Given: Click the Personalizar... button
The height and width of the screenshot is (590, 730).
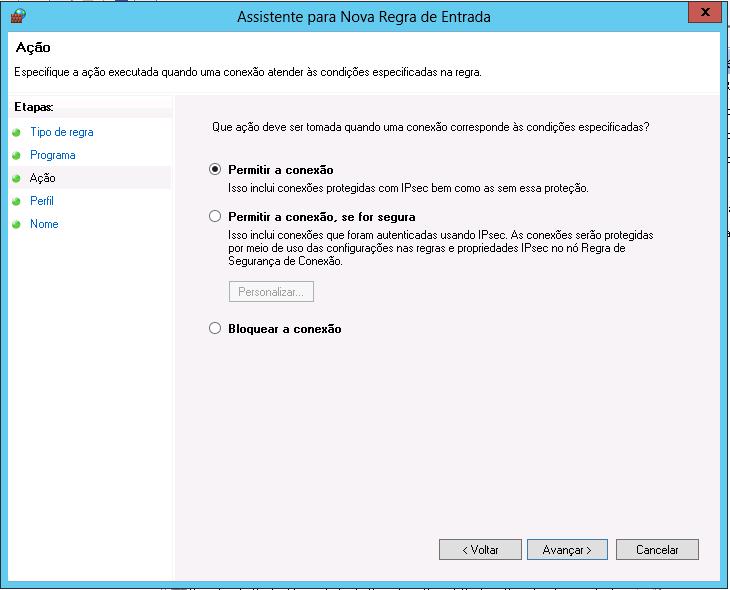Looking at the screenshot, I should pos(272,292).
